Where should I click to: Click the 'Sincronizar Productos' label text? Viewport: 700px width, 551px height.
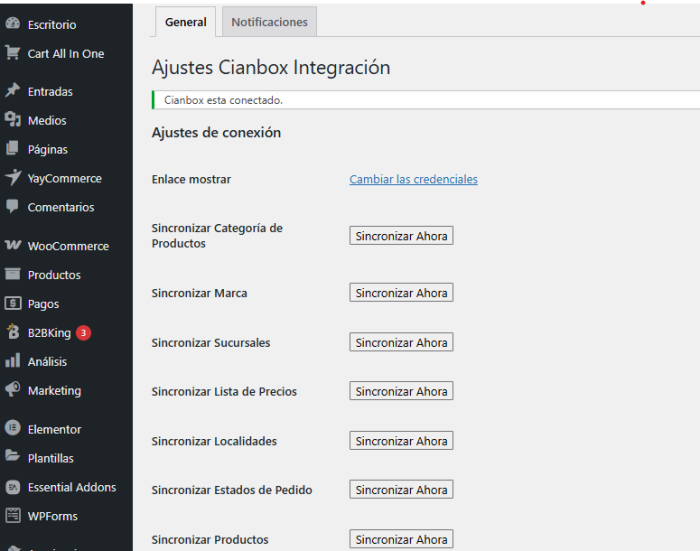(210, 540)
